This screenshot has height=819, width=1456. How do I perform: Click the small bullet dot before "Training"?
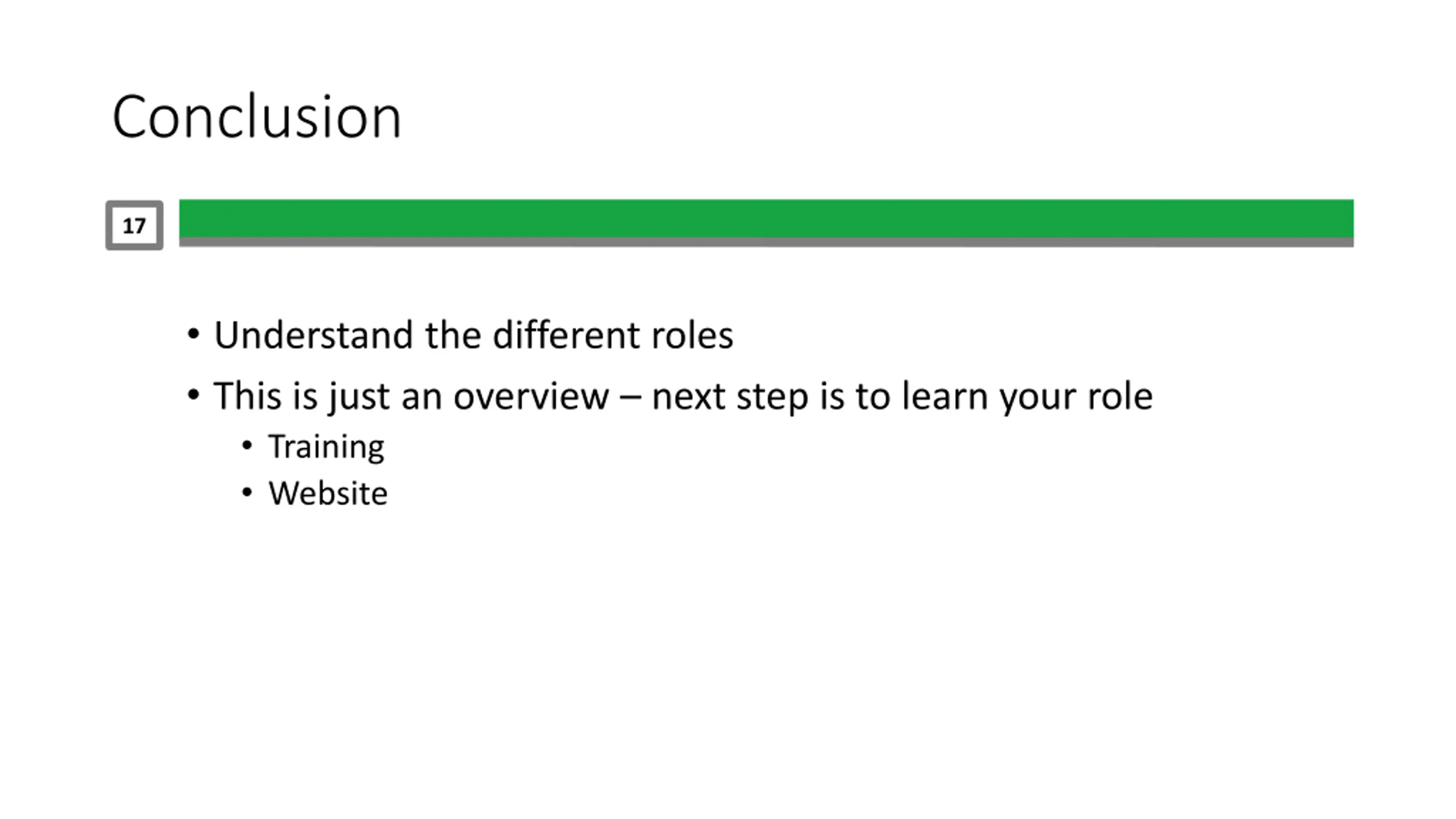[247, 446]
